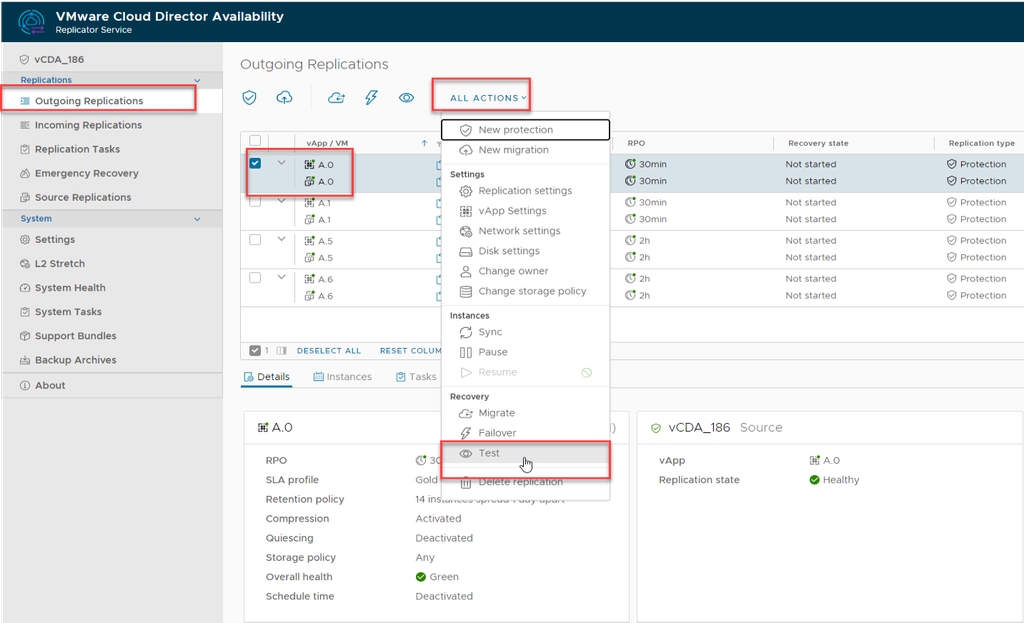Uncheck the A.0 vApp row checkbox
Image resolution: width=1024 pixels, height=623 pixels.
click(x=255, y=163)
